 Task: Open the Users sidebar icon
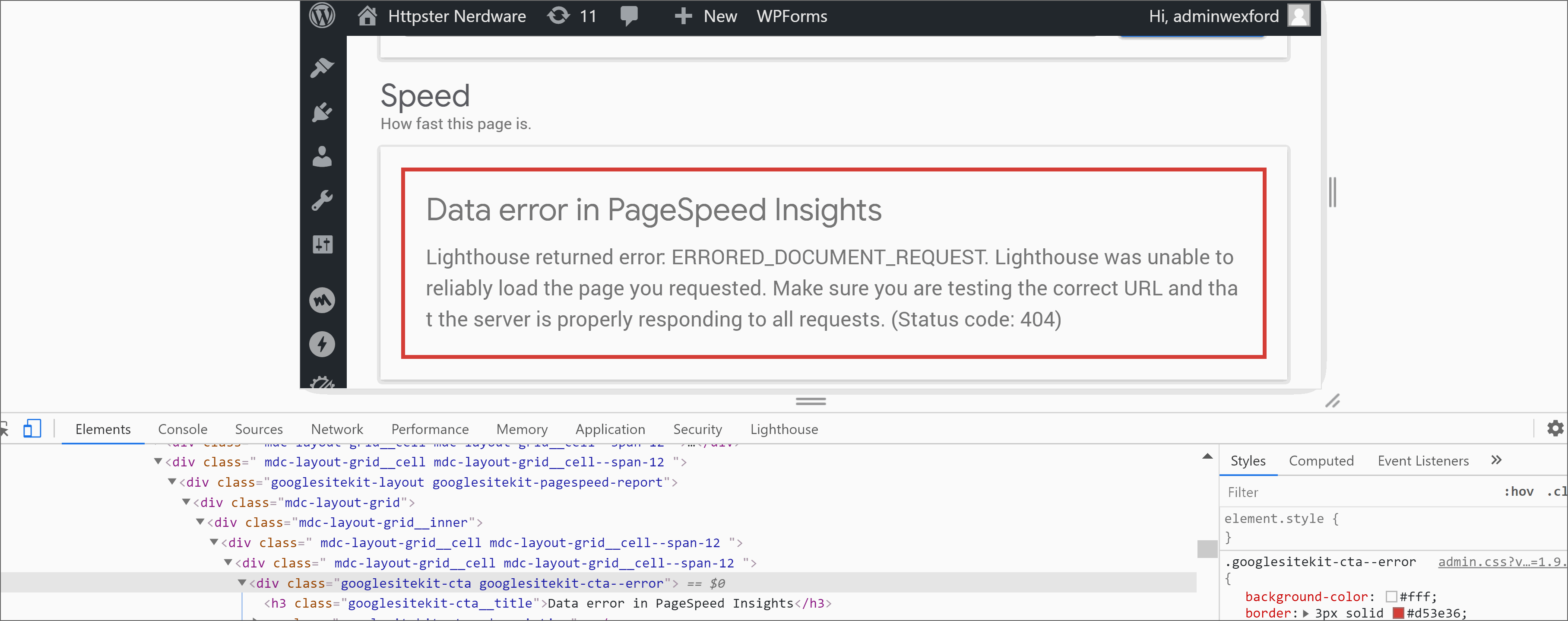pyautogui.click(x=322, y=156)
